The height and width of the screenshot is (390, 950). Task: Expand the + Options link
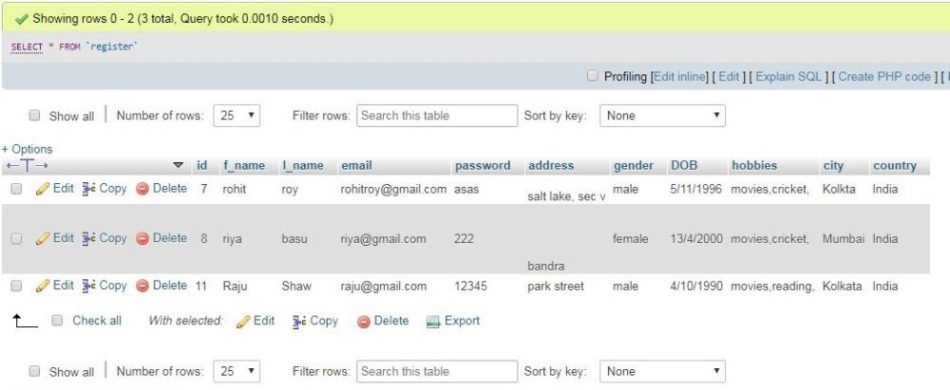tap(27, 149)
